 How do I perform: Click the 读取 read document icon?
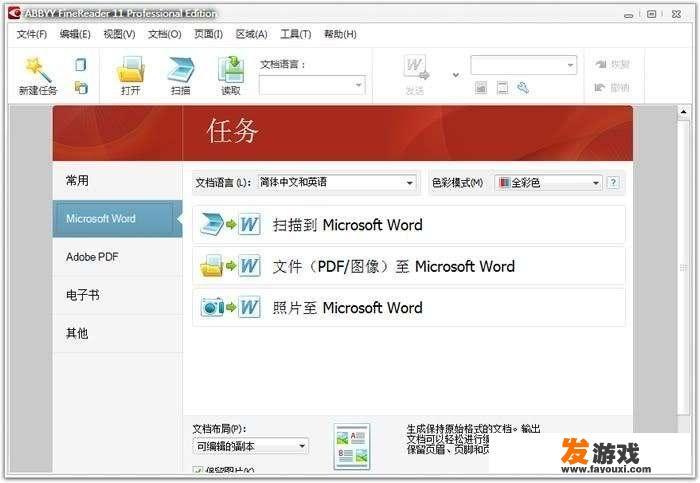pyautogui.click(x=231, y=69)
